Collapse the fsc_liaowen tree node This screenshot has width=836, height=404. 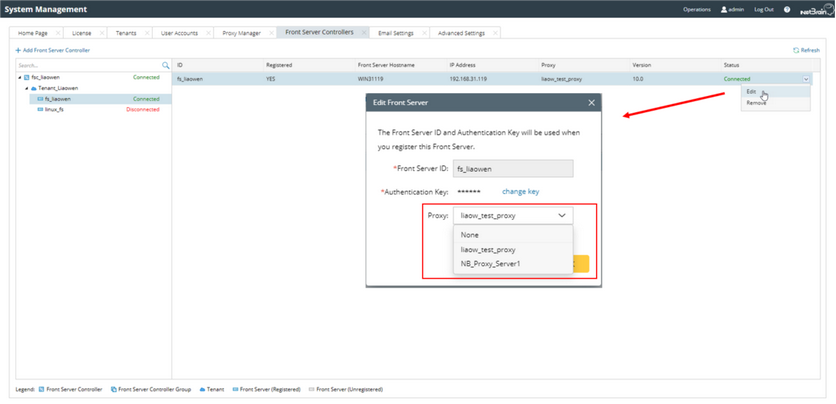pyautogui.click(x=20, y=77)
